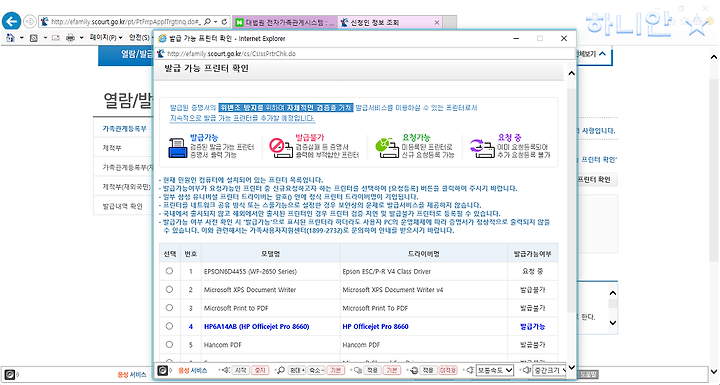This screenshot has height=385, width=720.
Task: Reset zoom with 기본 beside 축소-
Action: pos(336,370)
